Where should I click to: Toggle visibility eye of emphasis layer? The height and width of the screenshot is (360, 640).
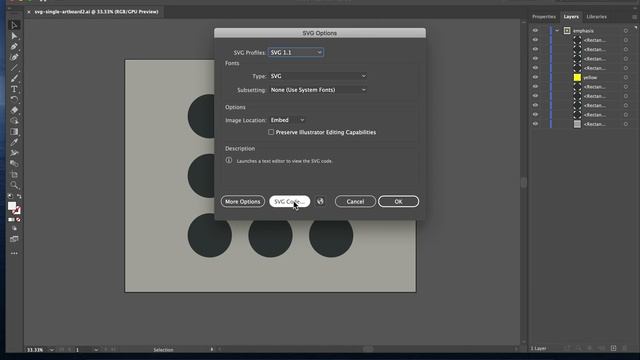click(x=535, y=31)
